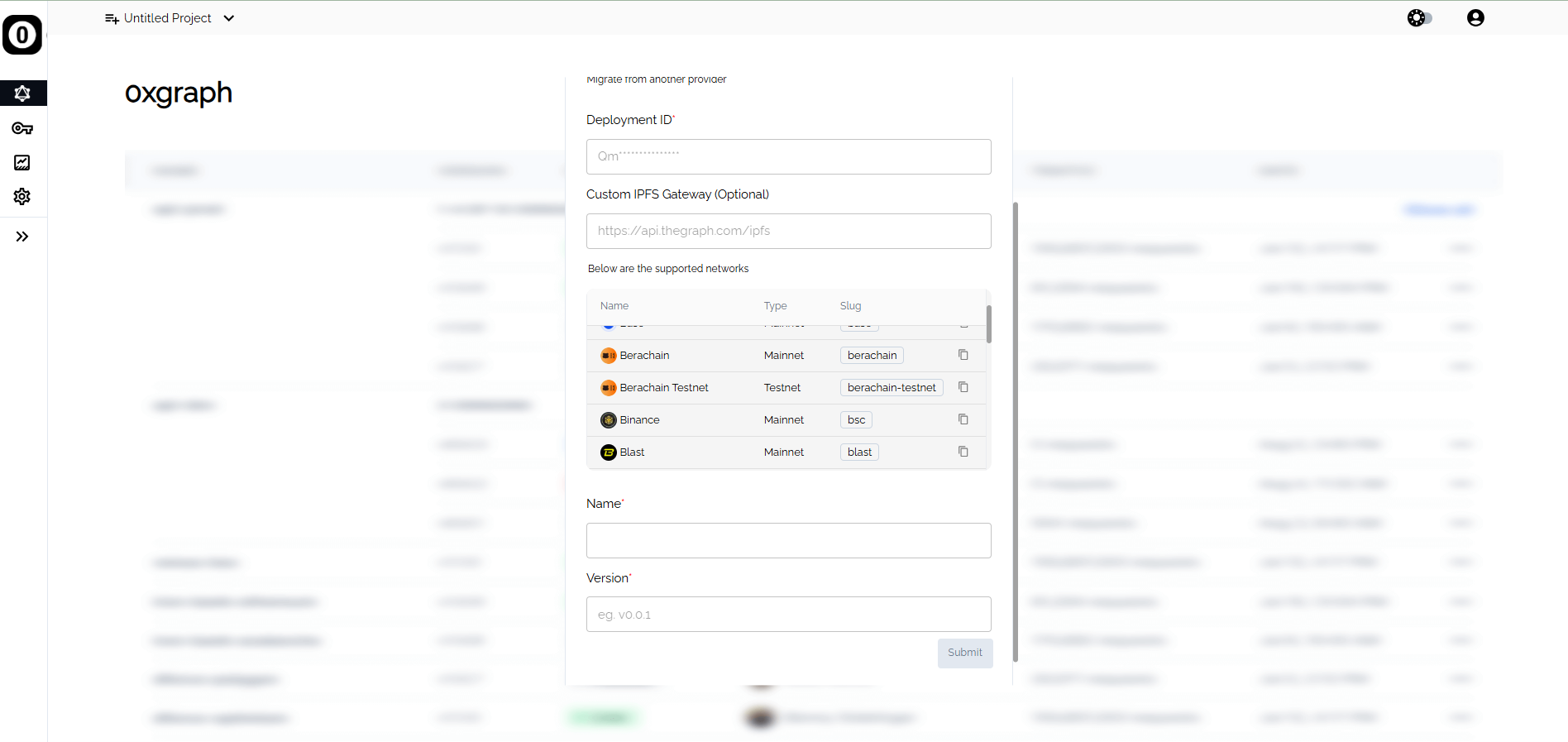Open the API keys sidebar icon
The width and height of the screenshot is (1568, 742).
click(22, 128)
